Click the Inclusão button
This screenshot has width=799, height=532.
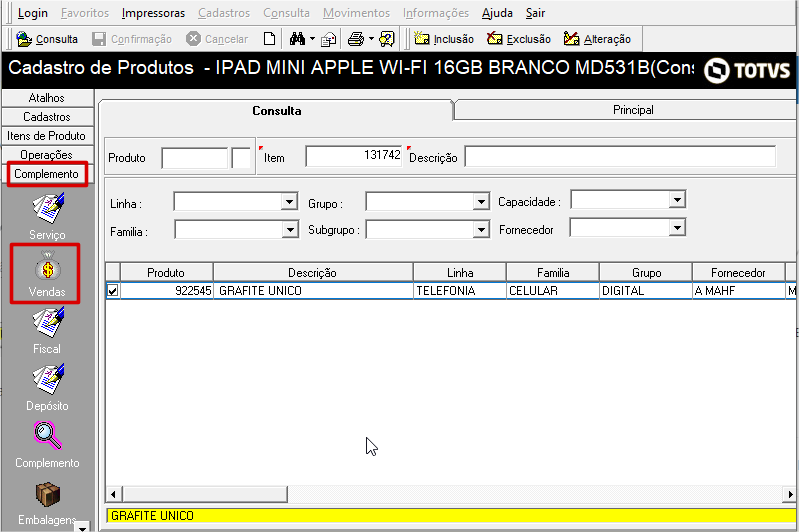444,39
